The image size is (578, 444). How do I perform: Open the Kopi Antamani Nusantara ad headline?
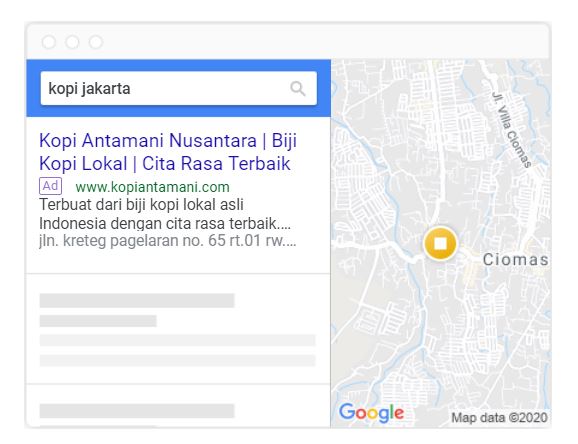coord(168,152)
